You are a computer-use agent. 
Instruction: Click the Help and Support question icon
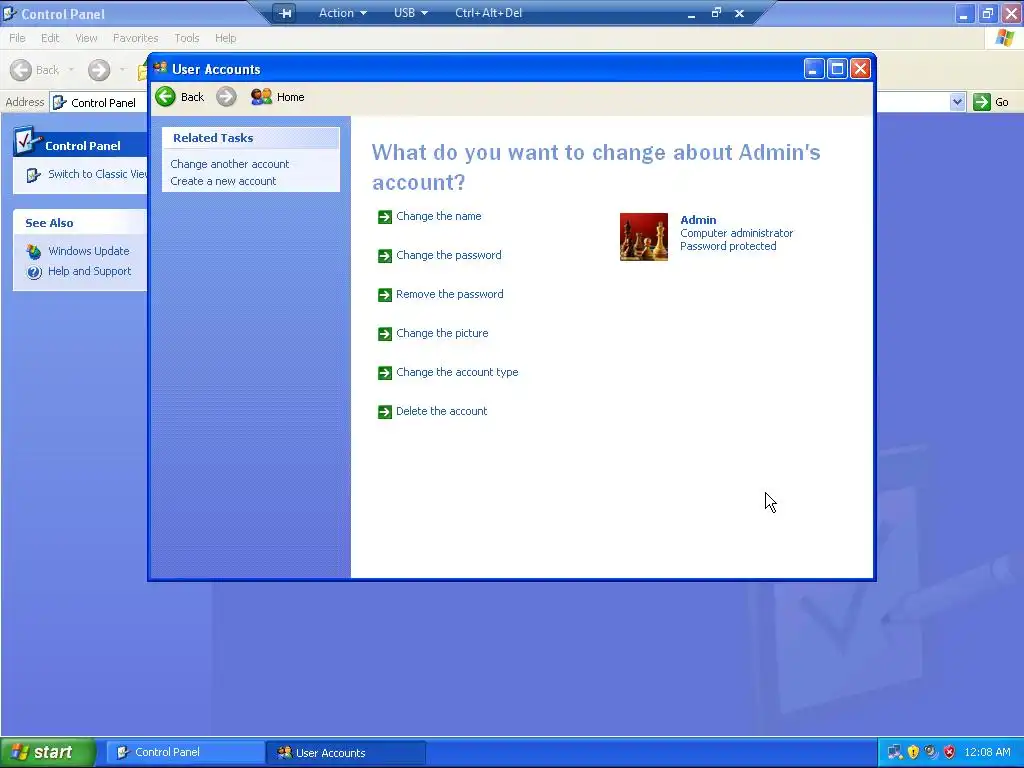coord(34,272)
